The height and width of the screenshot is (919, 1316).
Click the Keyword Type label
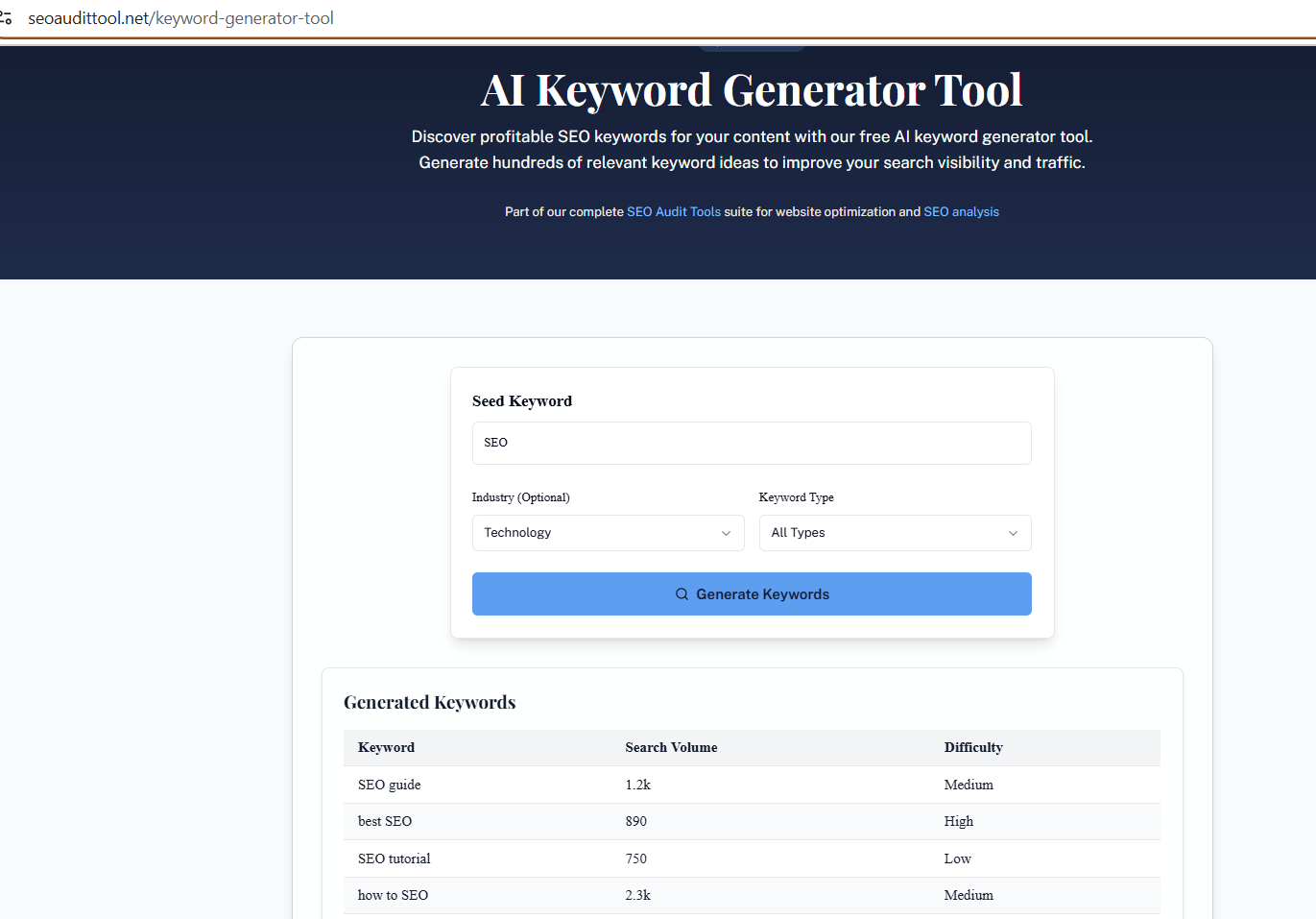coord(796,497)
